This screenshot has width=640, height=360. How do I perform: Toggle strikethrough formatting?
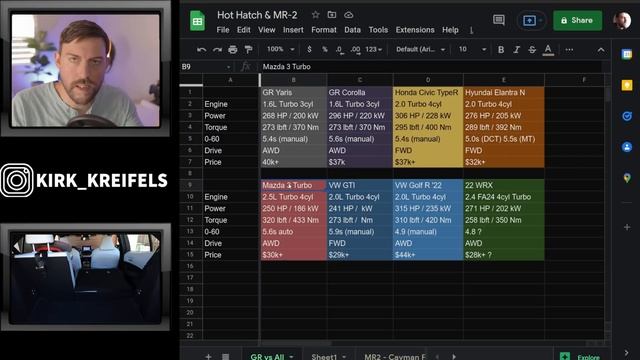pyautogui.click(x=532, y=50)
